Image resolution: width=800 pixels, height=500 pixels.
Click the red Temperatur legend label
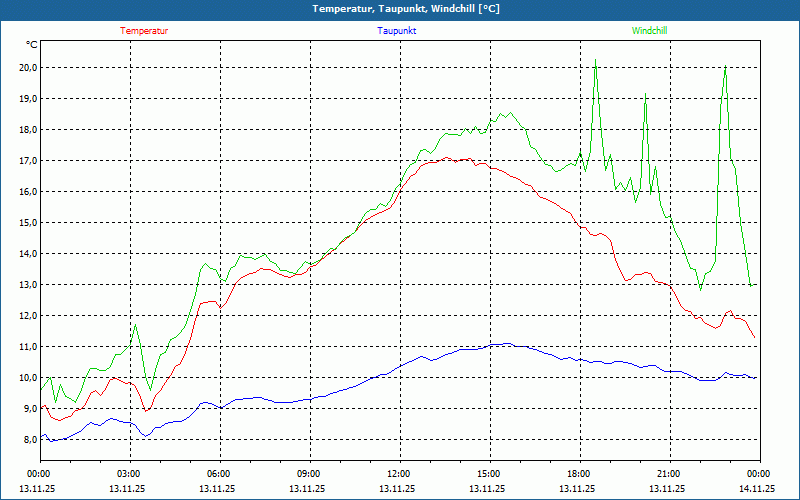point(144,31)
